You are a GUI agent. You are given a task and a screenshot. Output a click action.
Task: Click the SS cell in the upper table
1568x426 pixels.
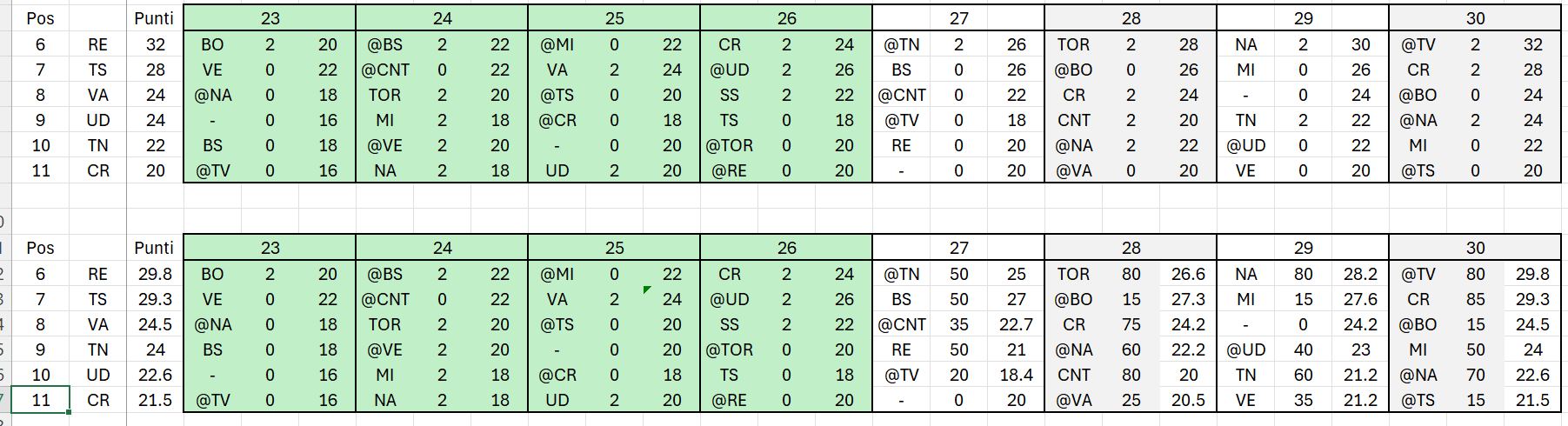tap(729, 95)
